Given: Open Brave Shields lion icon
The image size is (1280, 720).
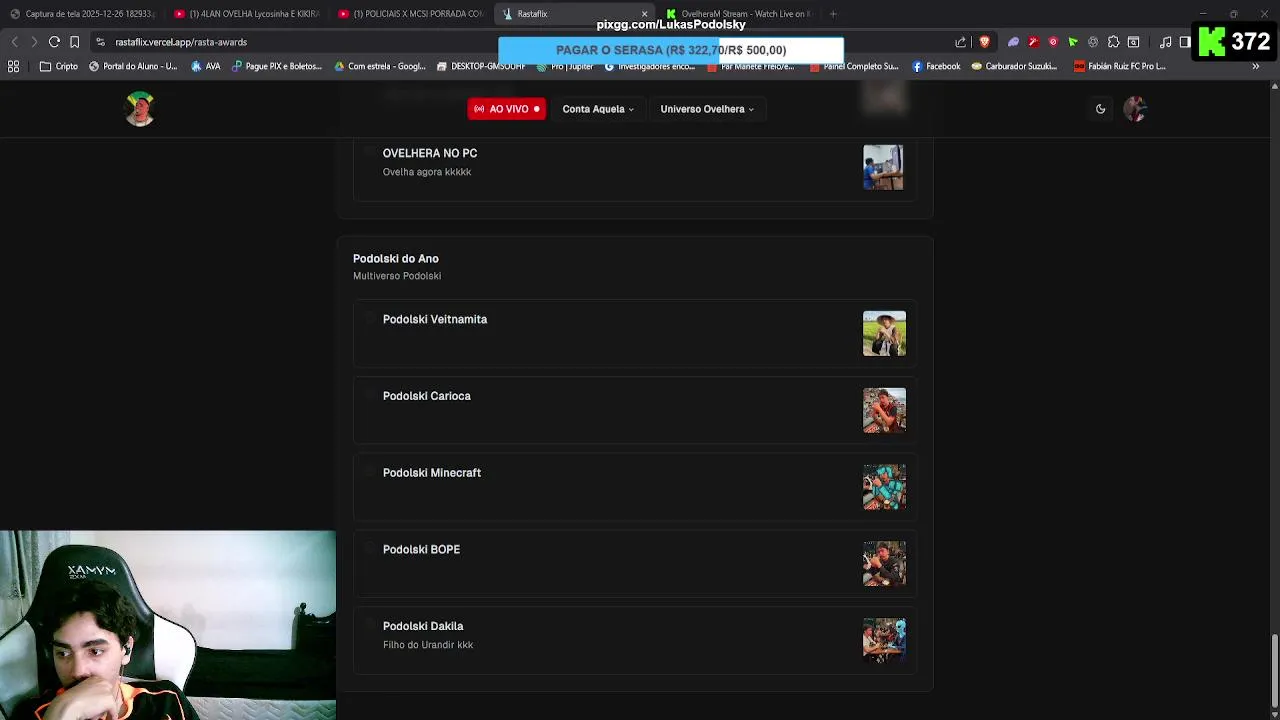Looking at the screenshot, I should [x=984, y=42].
